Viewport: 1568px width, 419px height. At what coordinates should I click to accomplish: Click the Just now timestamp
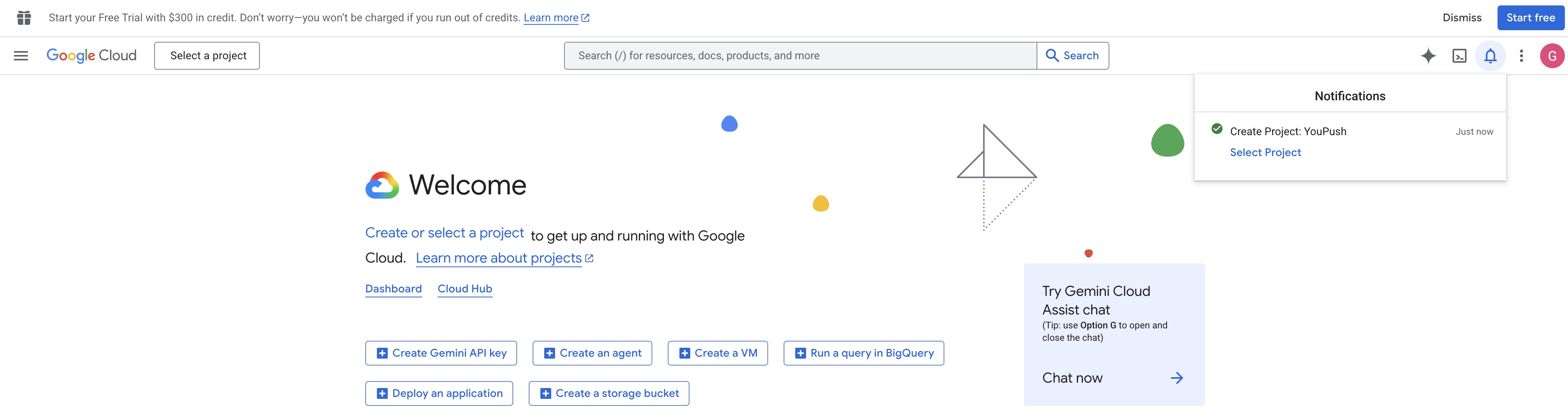1473,131
